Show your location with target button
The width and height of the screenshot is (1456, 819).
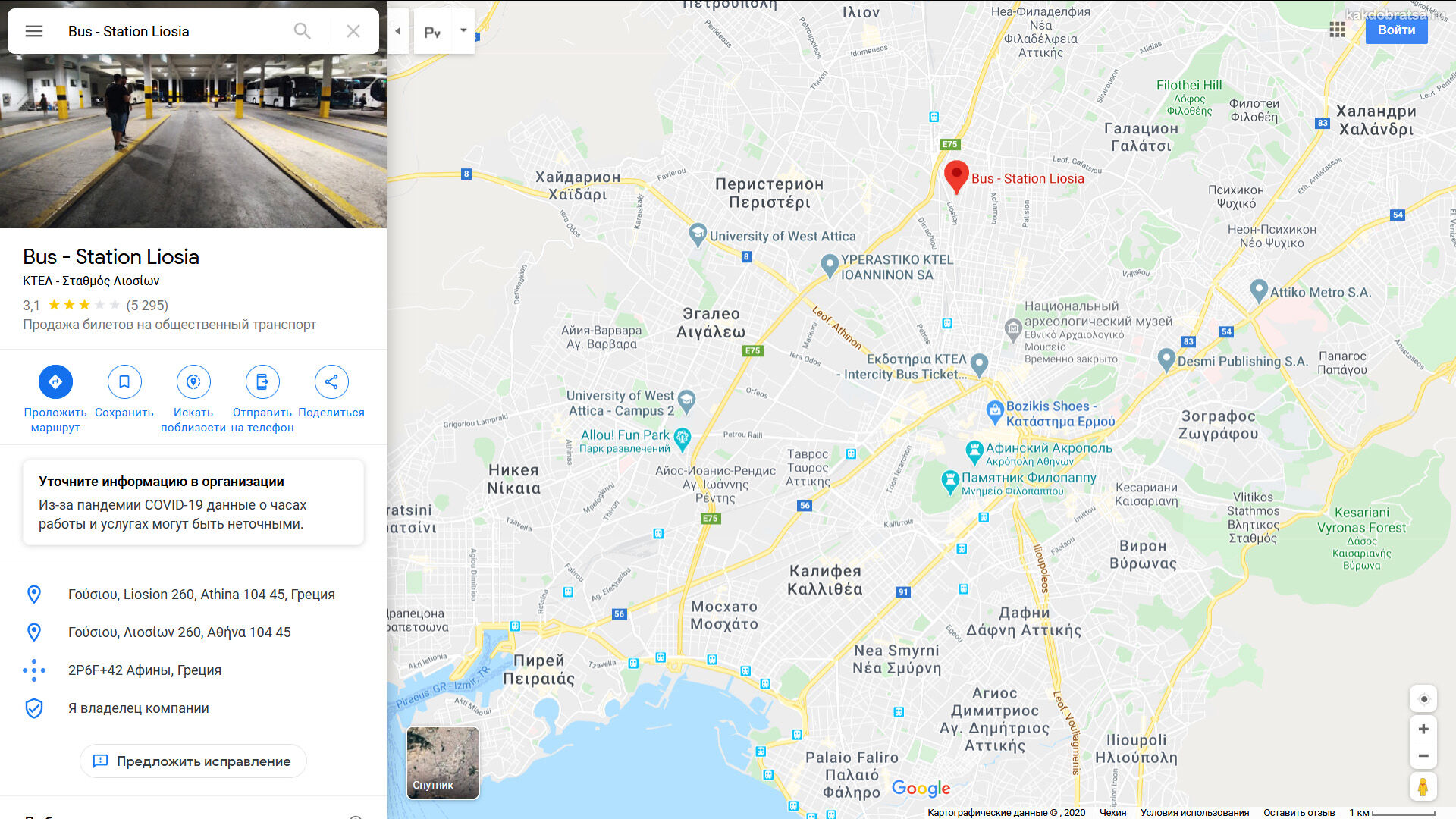click(1423, 699)
